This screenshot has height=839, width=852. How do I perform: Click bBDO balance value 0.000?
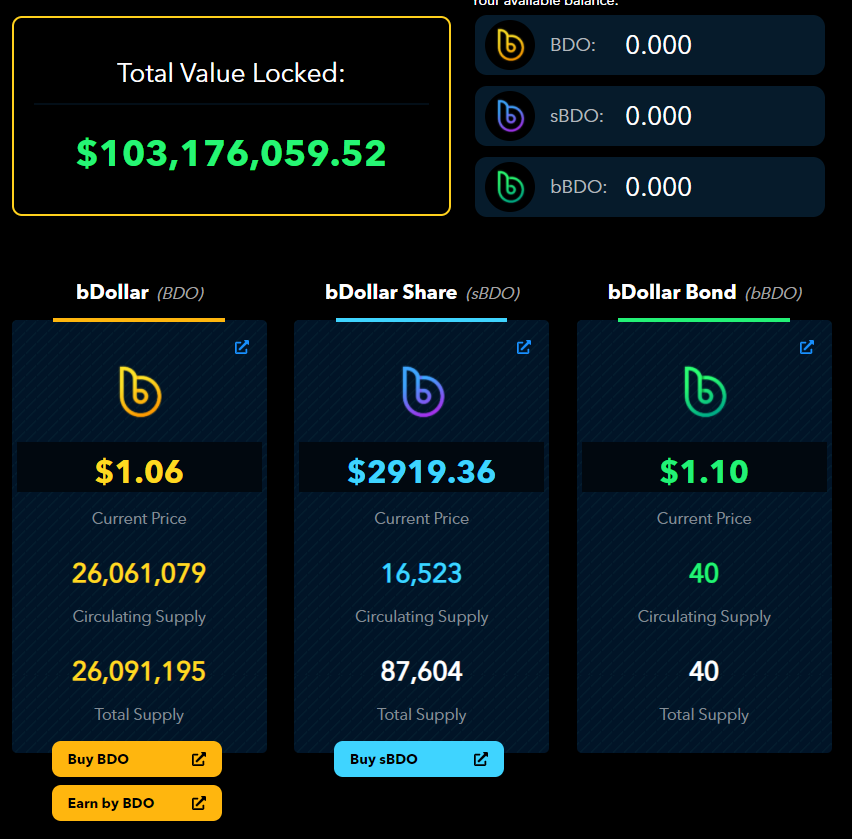coord(658,187)
